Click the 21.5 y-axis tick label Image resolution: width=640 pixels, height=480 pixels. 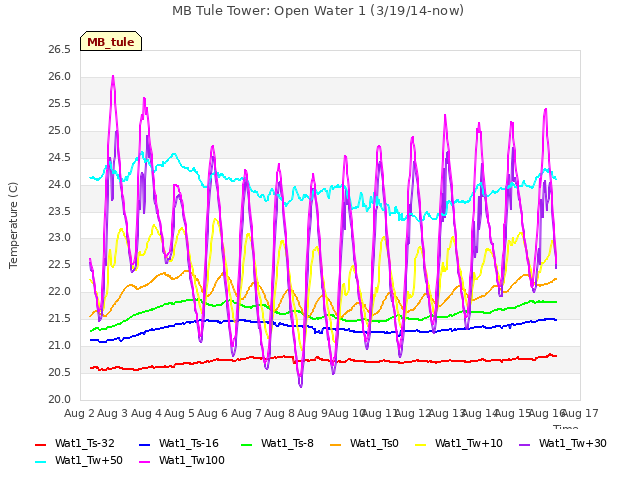pos(60,319)
